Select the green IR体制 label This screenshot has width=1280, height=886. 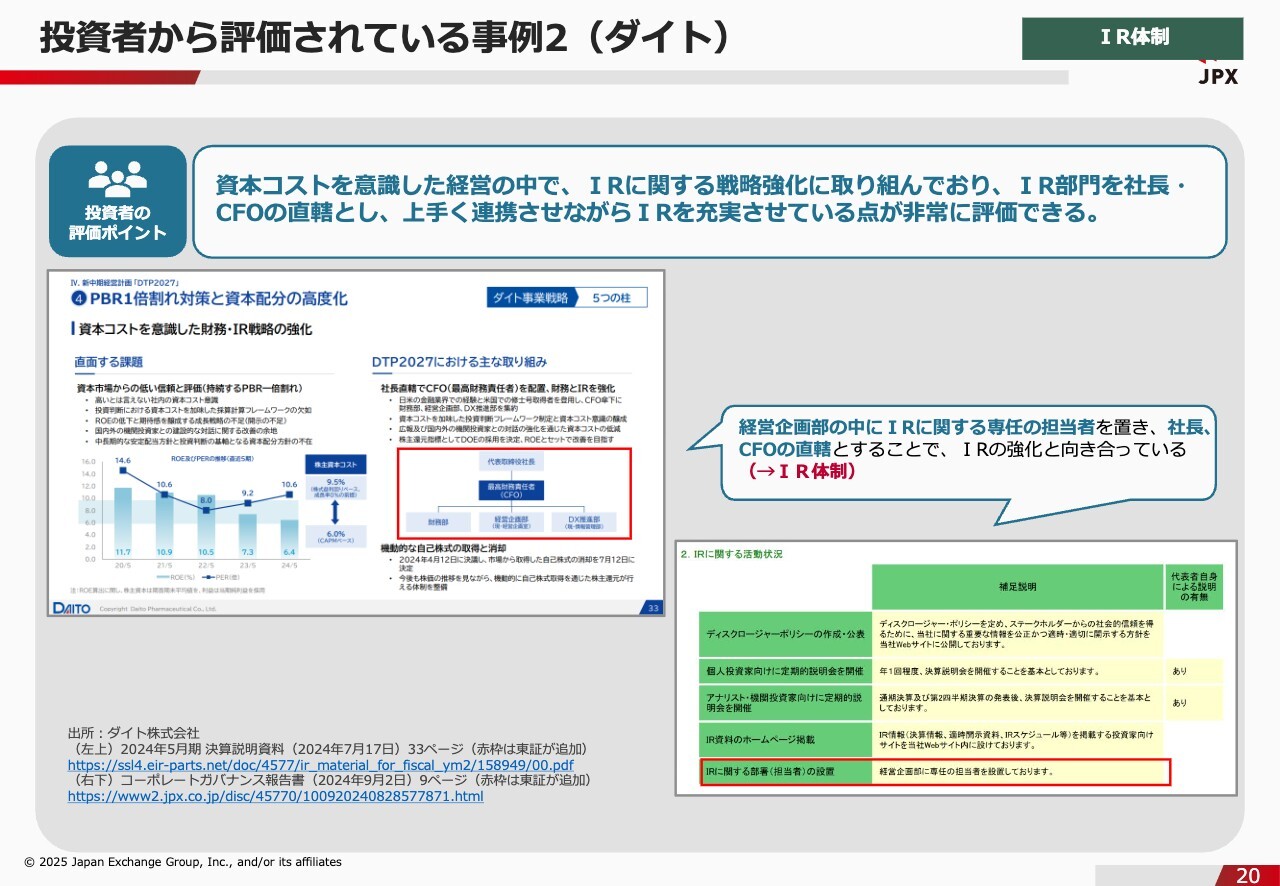coord(1132,38)
